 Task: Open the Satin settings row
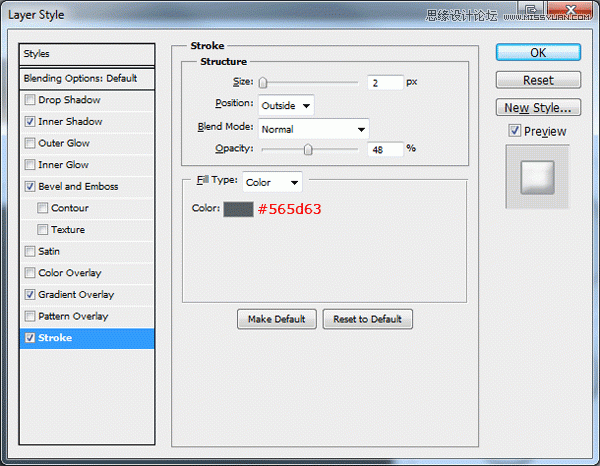pos(87,251)
